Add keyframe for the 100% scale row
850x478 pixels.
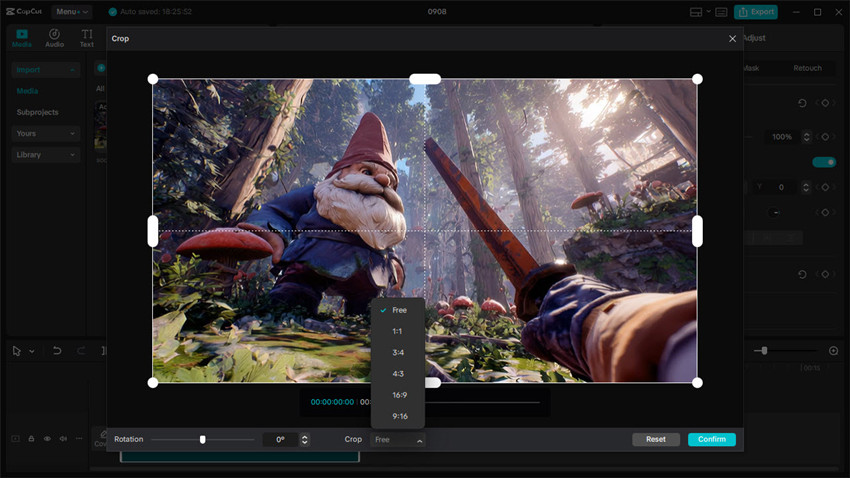point(825,137)
